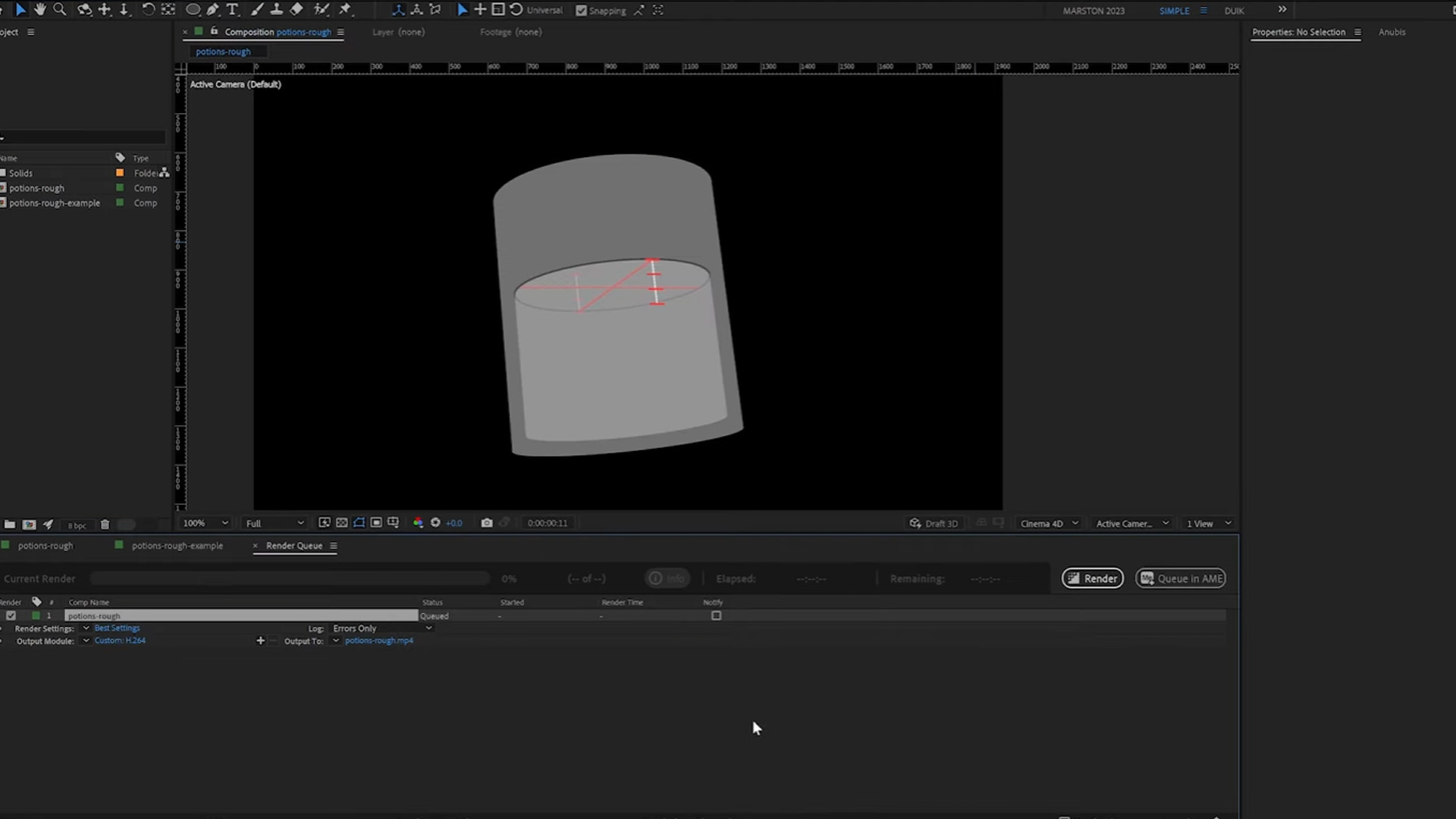Click the Render button
Image resolution: width=1456 pixels, height=819 pixels.
1092,578
